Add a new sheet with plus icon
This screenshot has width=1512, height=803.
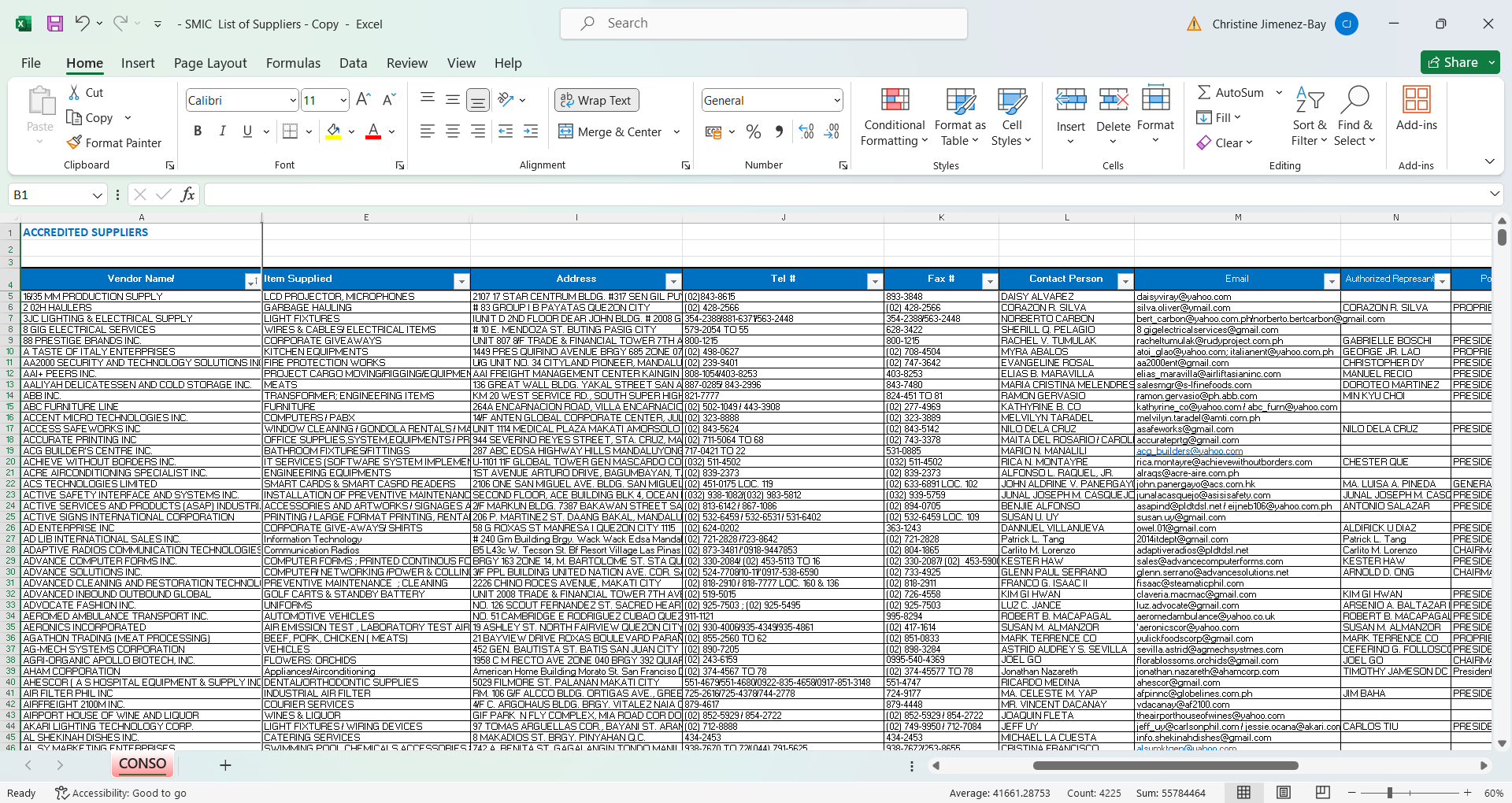point(225,765)
